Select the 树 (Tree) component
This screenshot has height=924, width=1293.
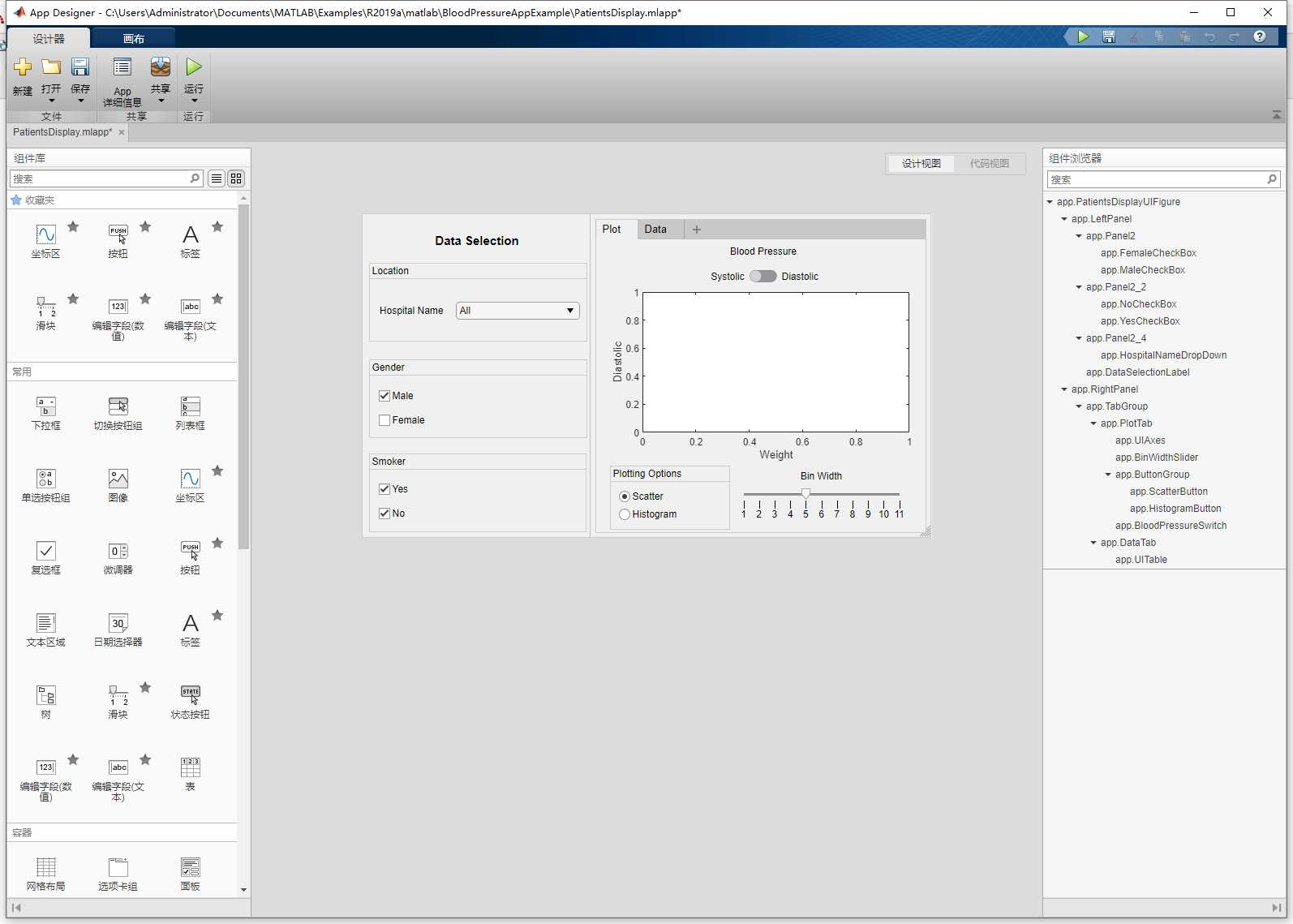(46, 702)
